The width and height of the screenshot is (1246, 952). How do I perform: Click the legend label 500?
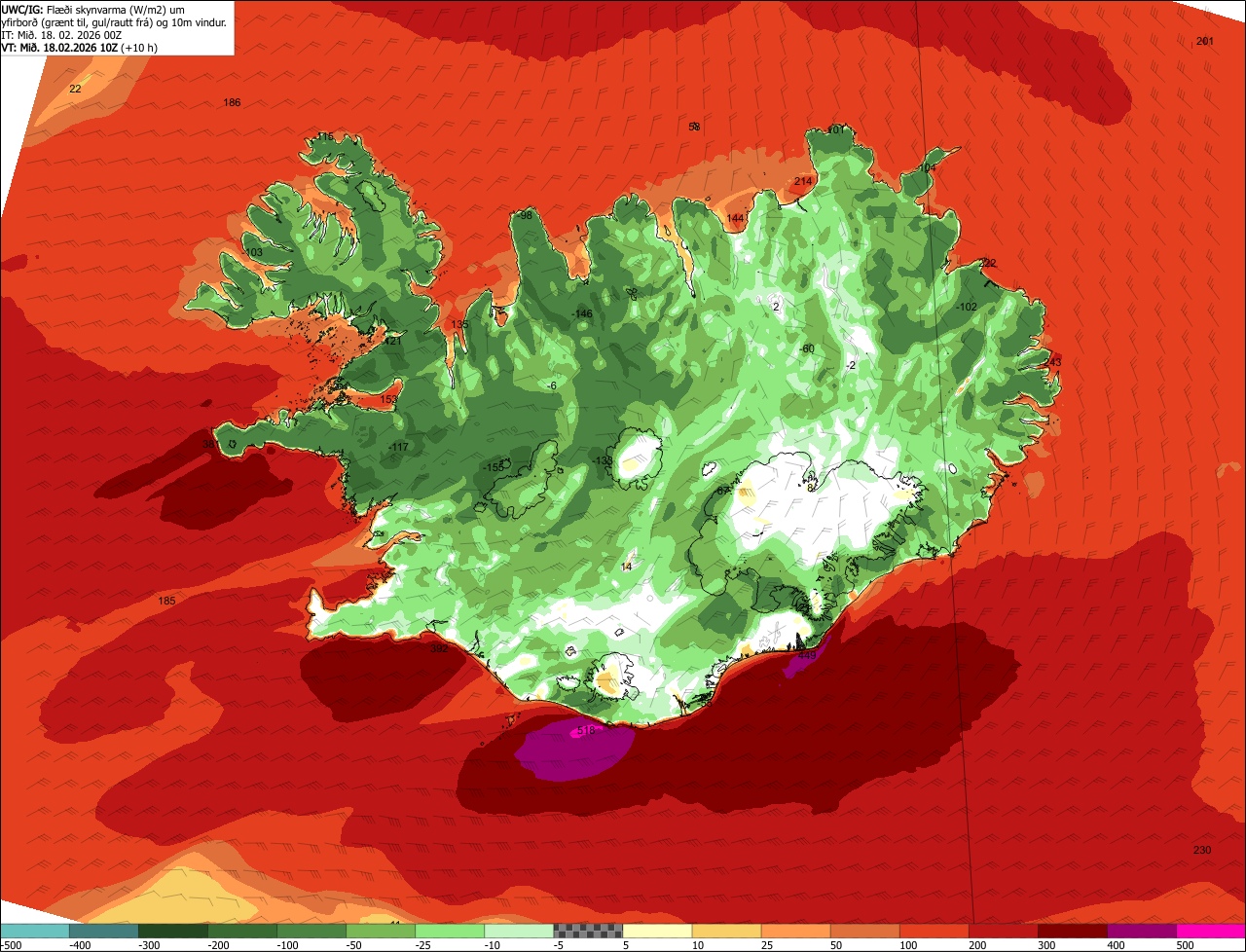(1185, 945)
